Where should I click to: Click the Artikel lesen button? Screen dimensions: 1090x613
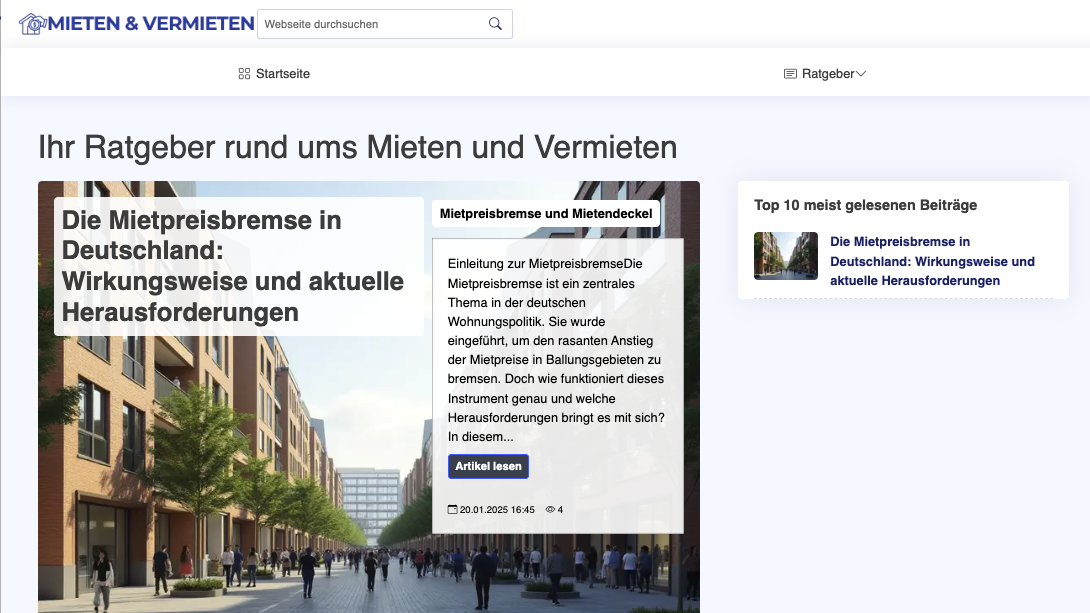488,466
